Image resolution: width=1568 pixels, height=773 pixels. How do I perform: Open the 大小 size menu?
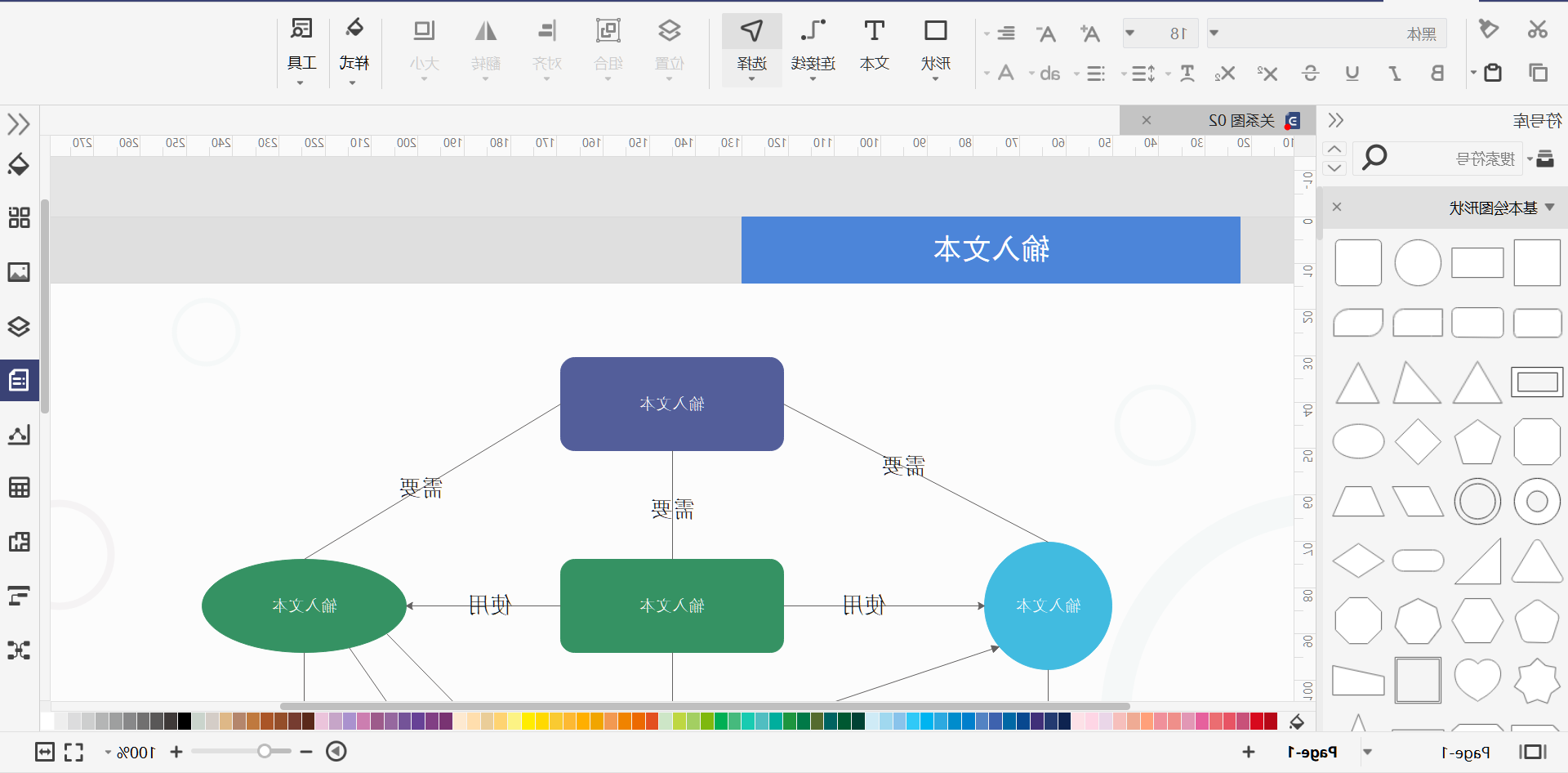pos(425,49)
